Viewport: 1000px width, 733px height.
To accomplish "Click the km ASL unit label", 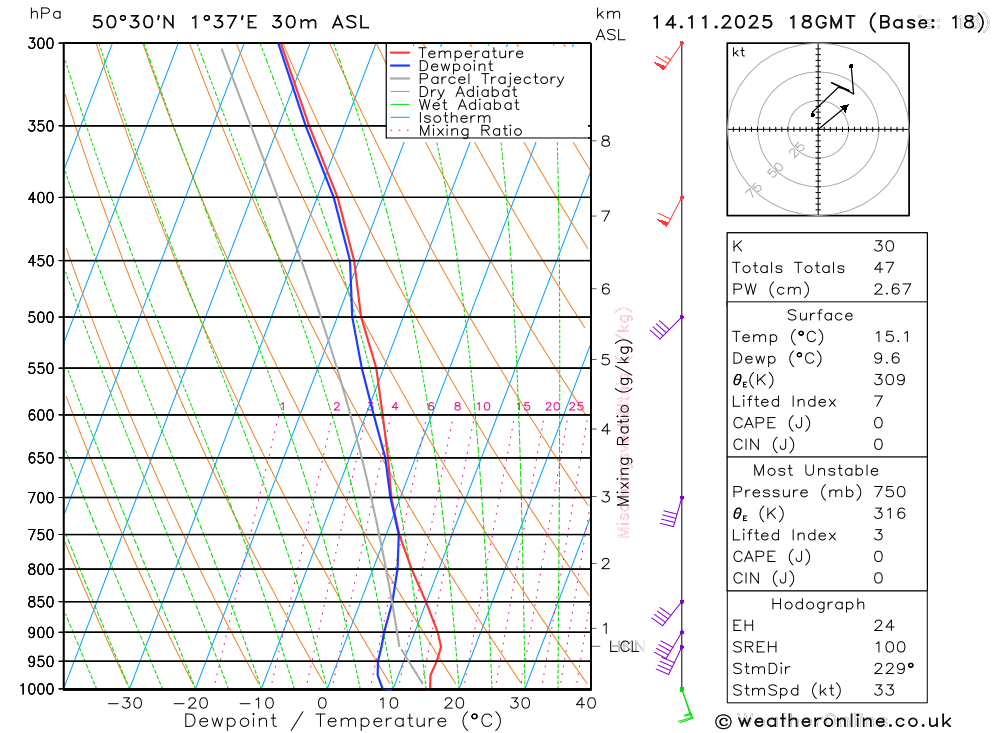I will [610, 24].
